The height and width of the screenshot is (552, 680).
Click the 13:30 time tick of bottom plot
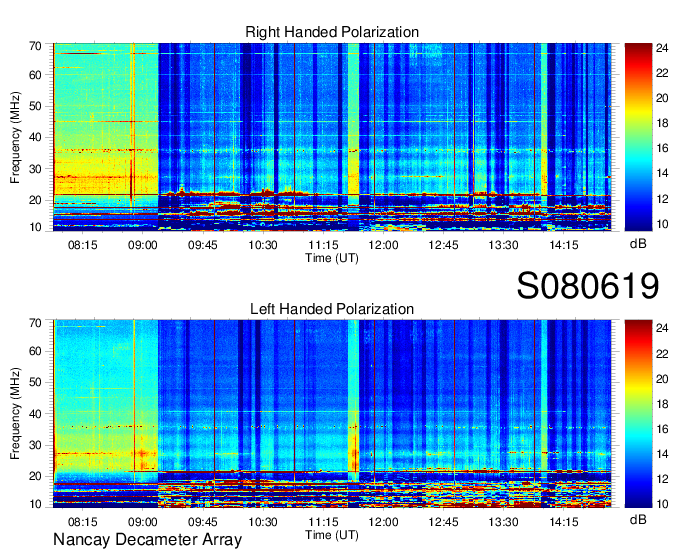pyautogui.click(x=503, y=522)
